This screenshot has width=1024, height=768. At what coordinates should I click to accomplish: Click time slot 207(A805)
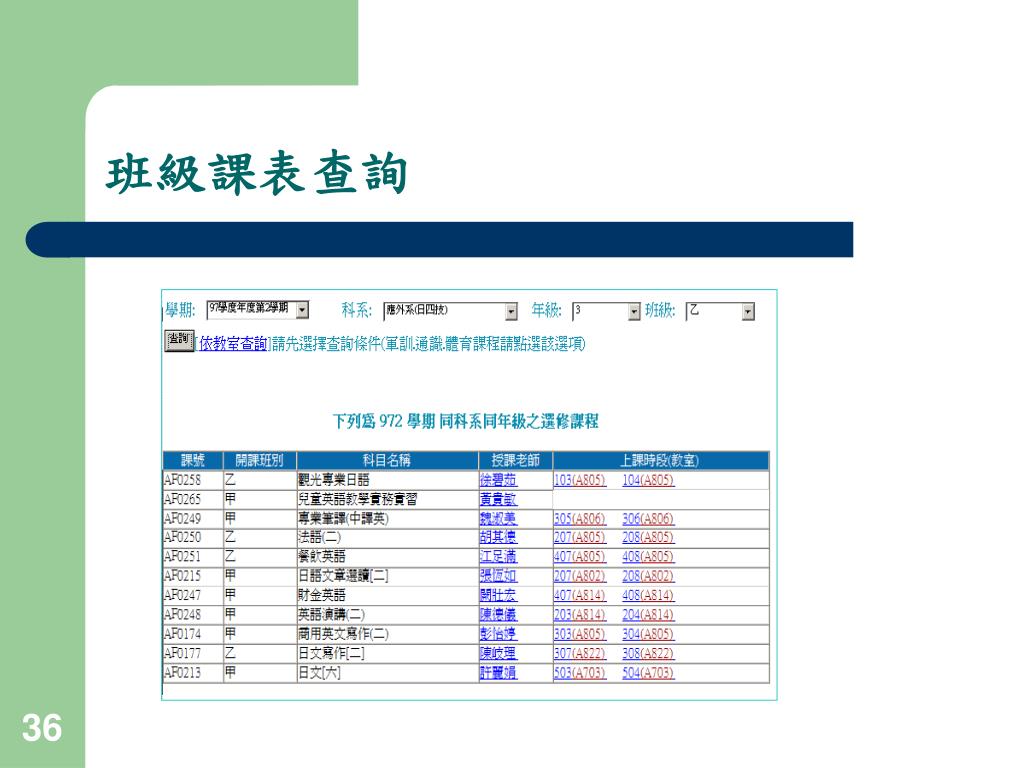click(x=580, y=537)
